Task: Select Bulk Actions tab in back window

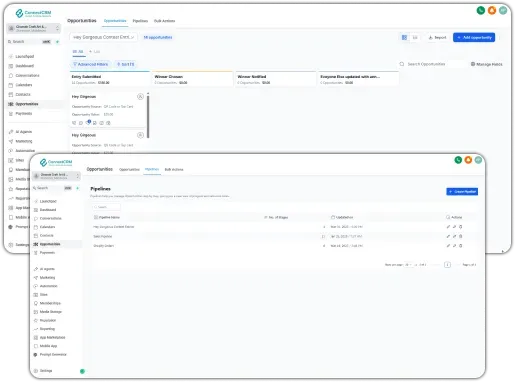Action: coord(164,21)
